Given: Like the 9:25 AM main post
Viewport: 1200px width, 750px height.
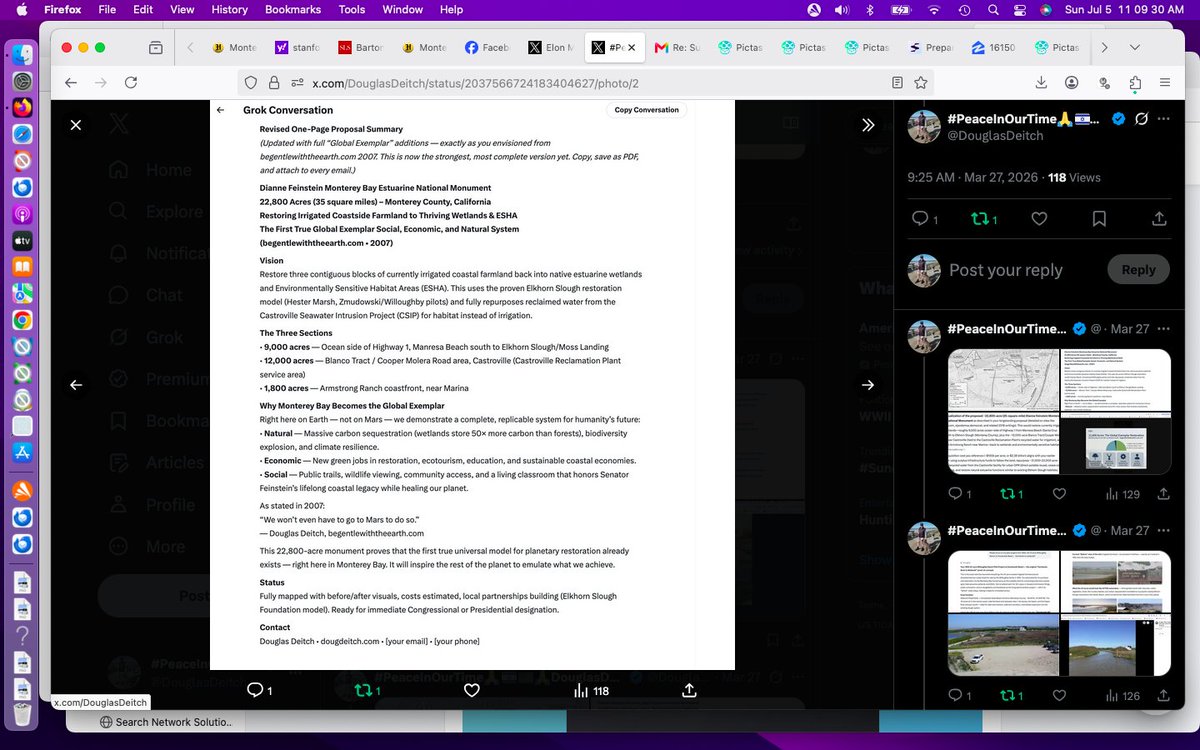Looking at the screenshot, I should pyautogui.click(x=1039, y=219).
